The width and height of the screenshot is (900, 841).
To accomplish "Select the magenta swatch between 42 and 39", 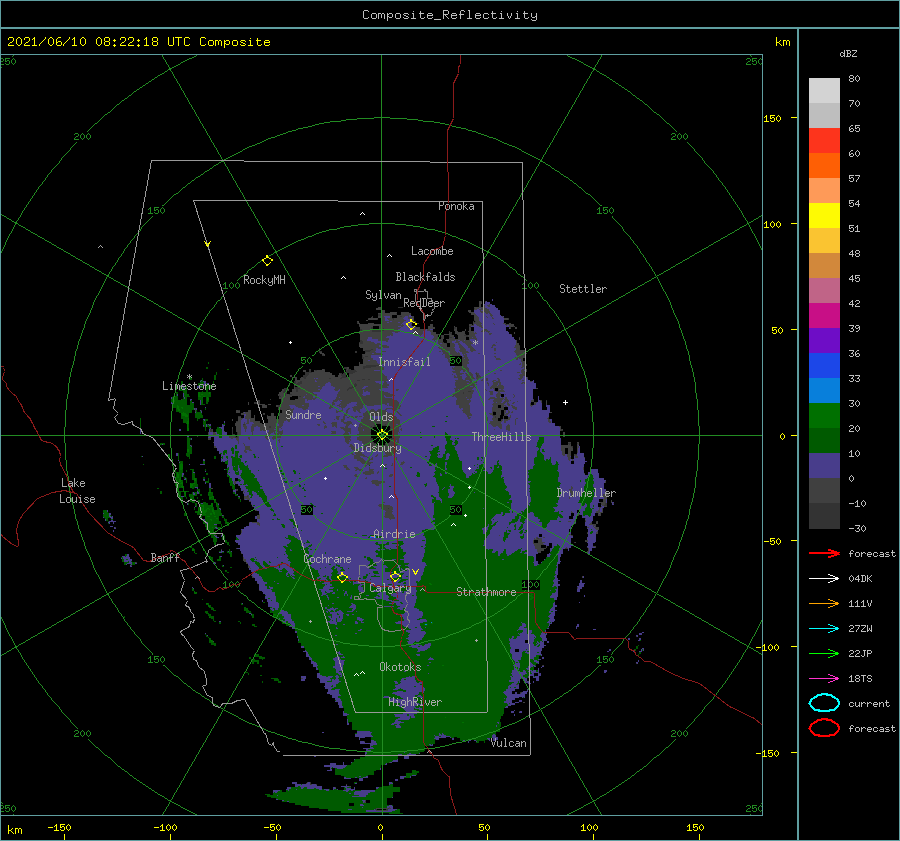I will tap(824, 315).
